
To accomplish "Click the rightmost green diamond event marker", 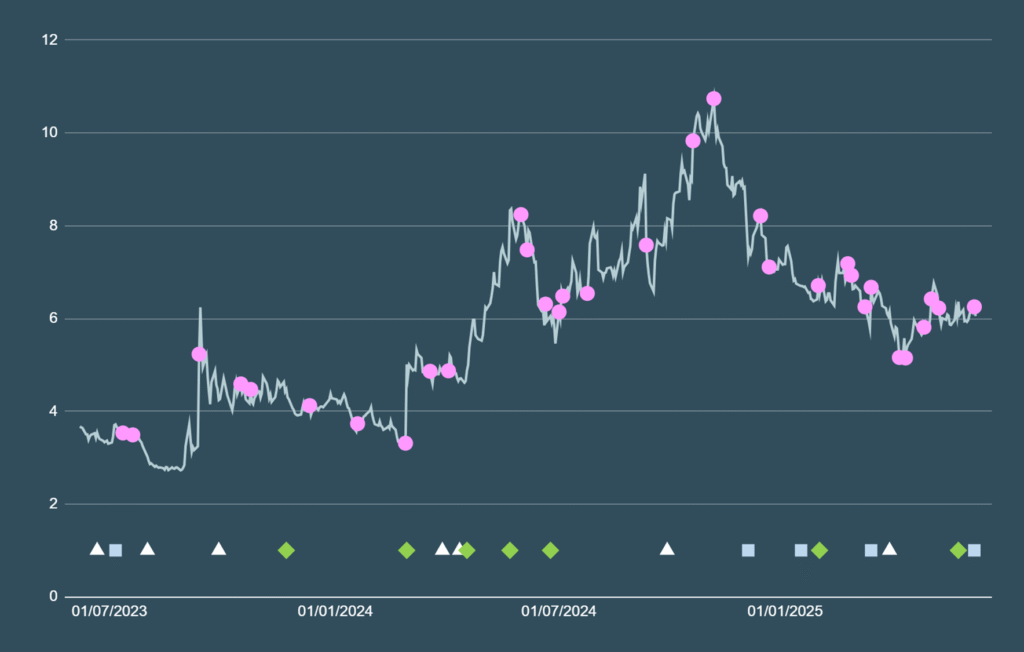I will (958, 551).
